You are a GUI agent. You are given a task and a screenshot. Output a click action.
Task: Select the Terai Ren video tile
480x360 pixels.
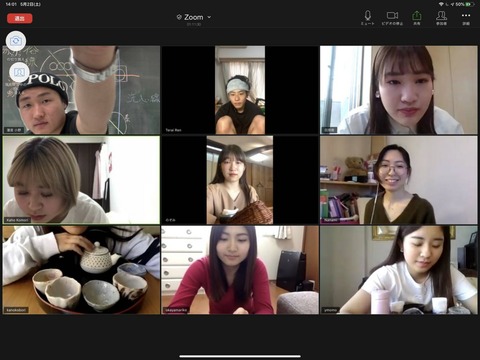(x=240, y=90)
